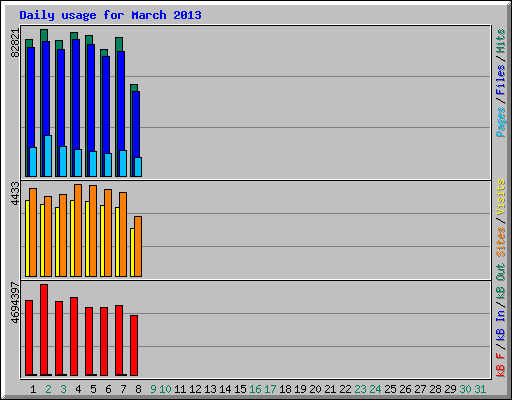The image size is (512, 400).
Task: Click day 24 on the x-axis
Action: (x=375, y=389)
